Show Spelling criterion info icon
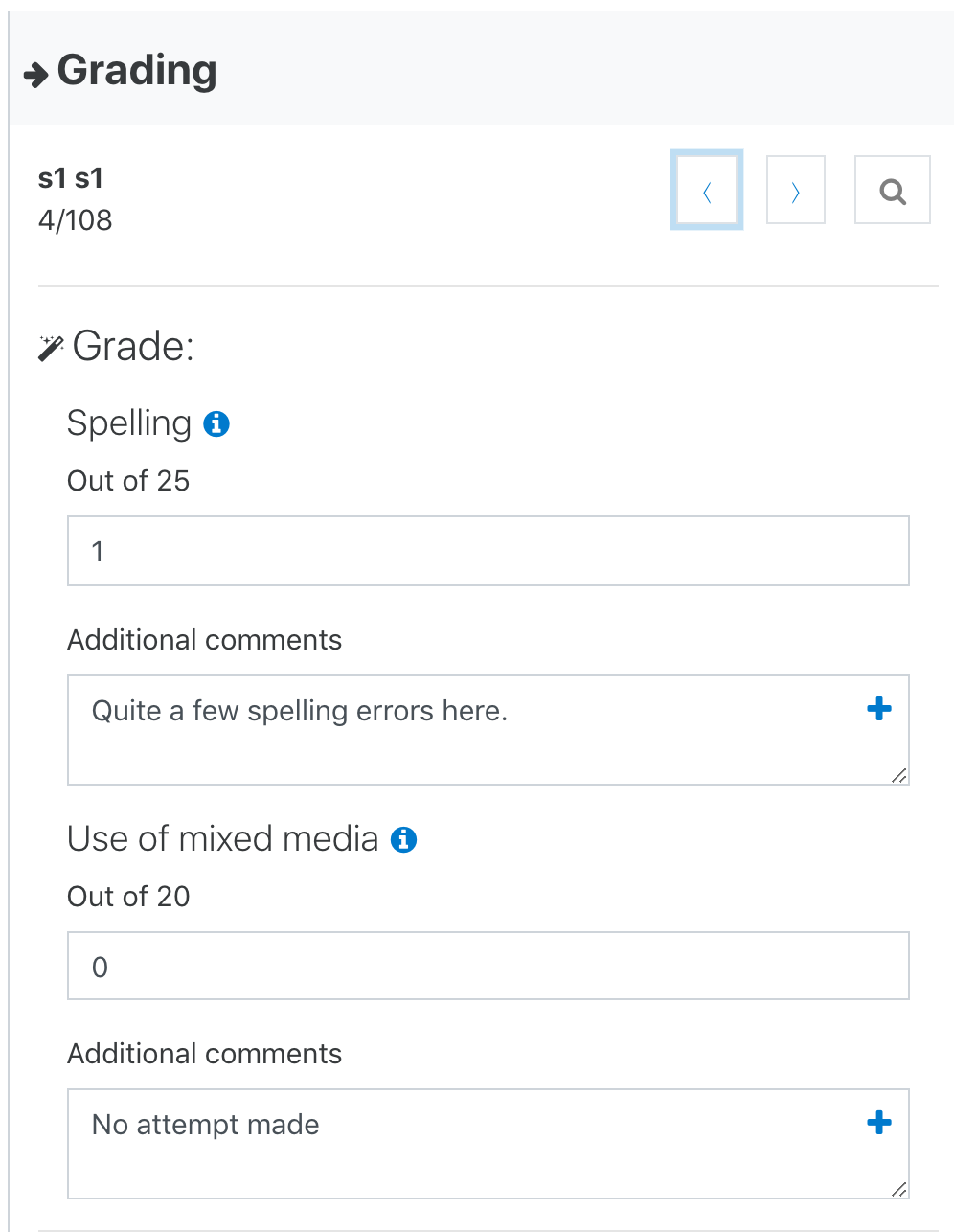The height and width of the screenshot is (1232, 954). pyautogui.click(x=216, y=423)
